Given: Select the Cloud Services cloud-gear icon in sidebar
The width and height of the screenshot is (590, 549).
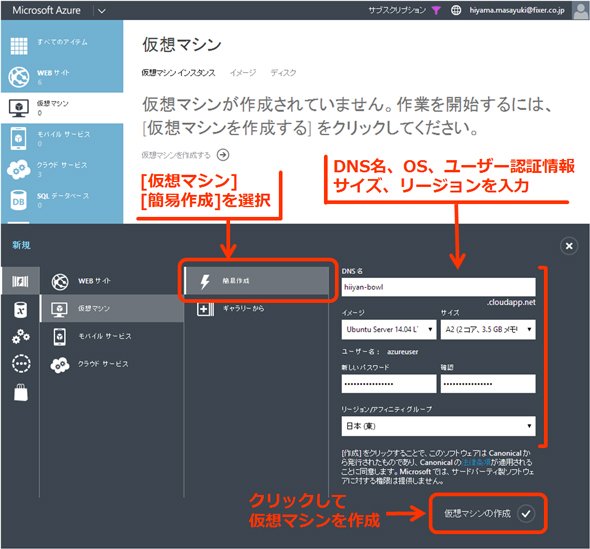Looking at the screenshot, I should click(18, 169).
